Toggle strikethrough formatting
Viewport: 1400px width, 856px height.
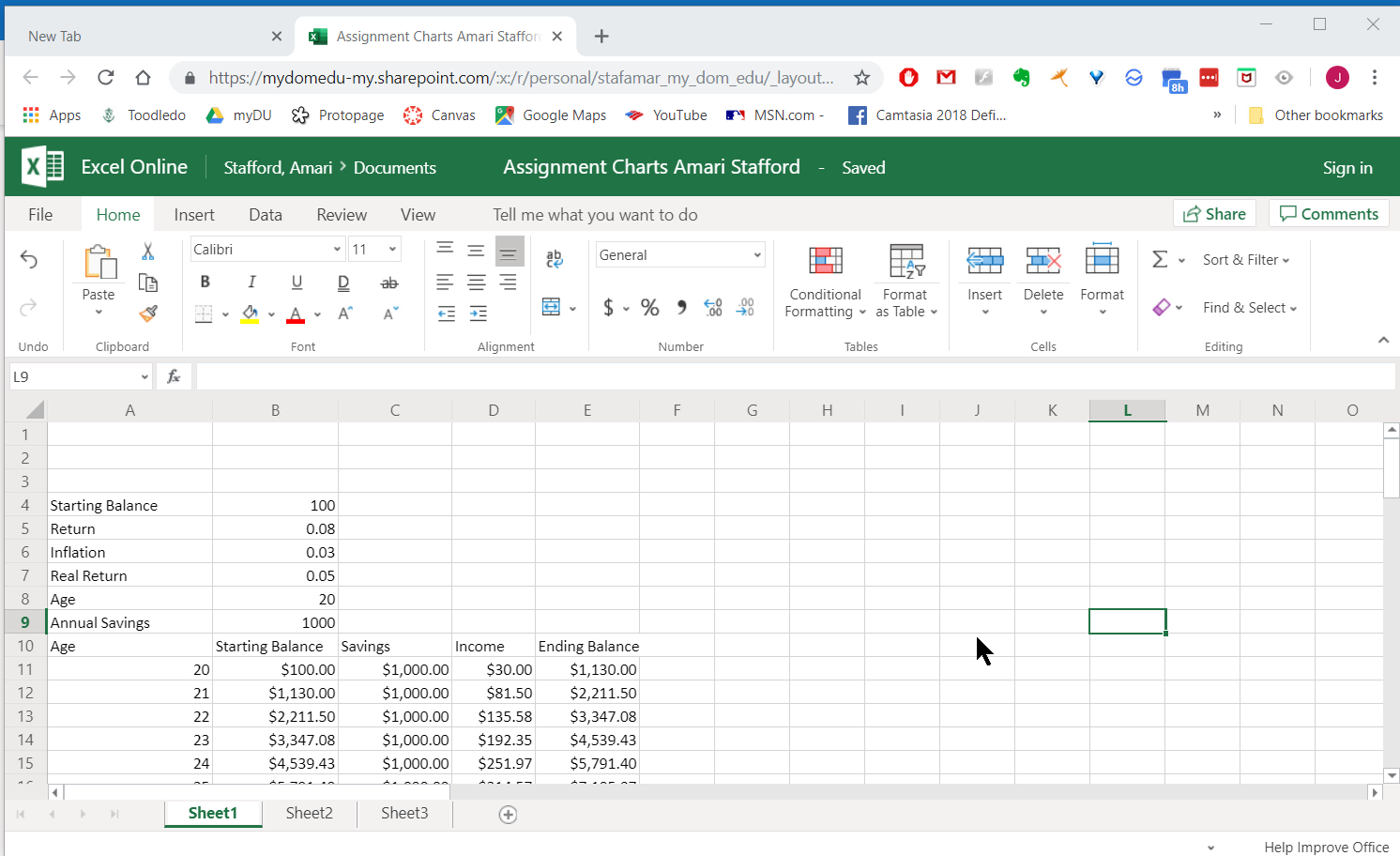coord(388,283)
